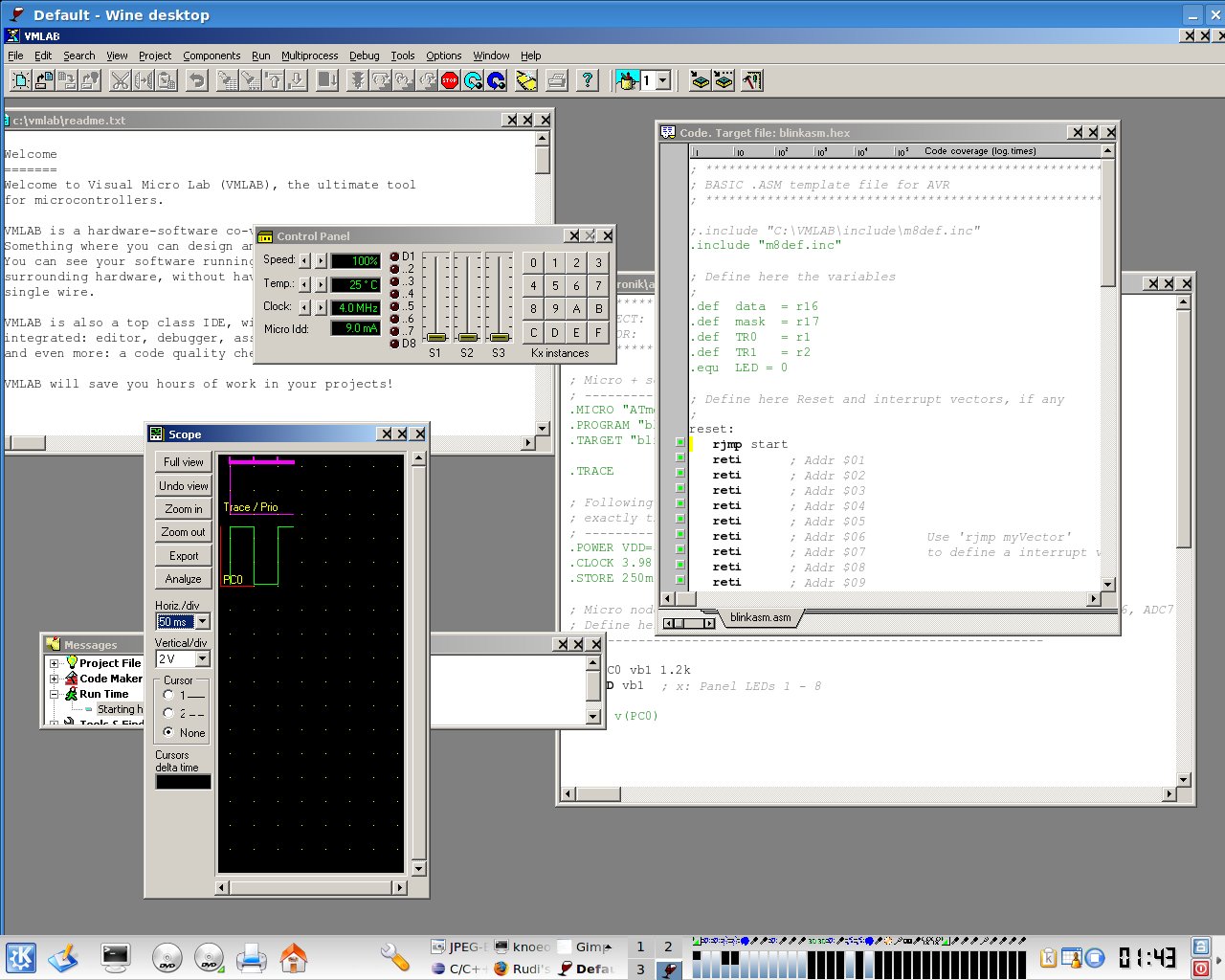Increase Temp. with the right arrow
Screen dimensions: 1225x980
(x=321, y=284)
